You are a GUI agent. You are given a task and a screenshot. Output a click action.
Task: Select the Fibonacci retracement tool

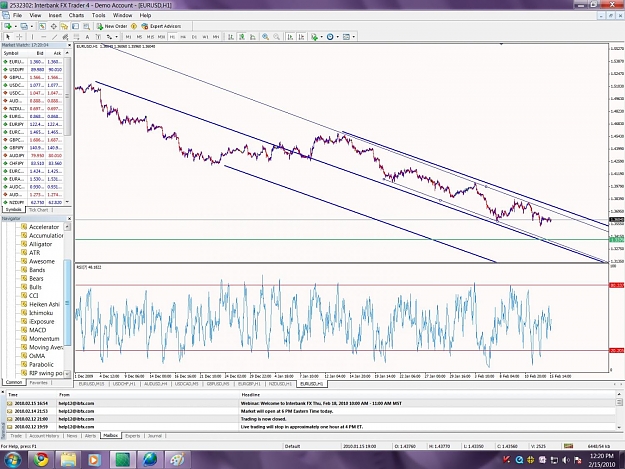(x=77, y=37)
